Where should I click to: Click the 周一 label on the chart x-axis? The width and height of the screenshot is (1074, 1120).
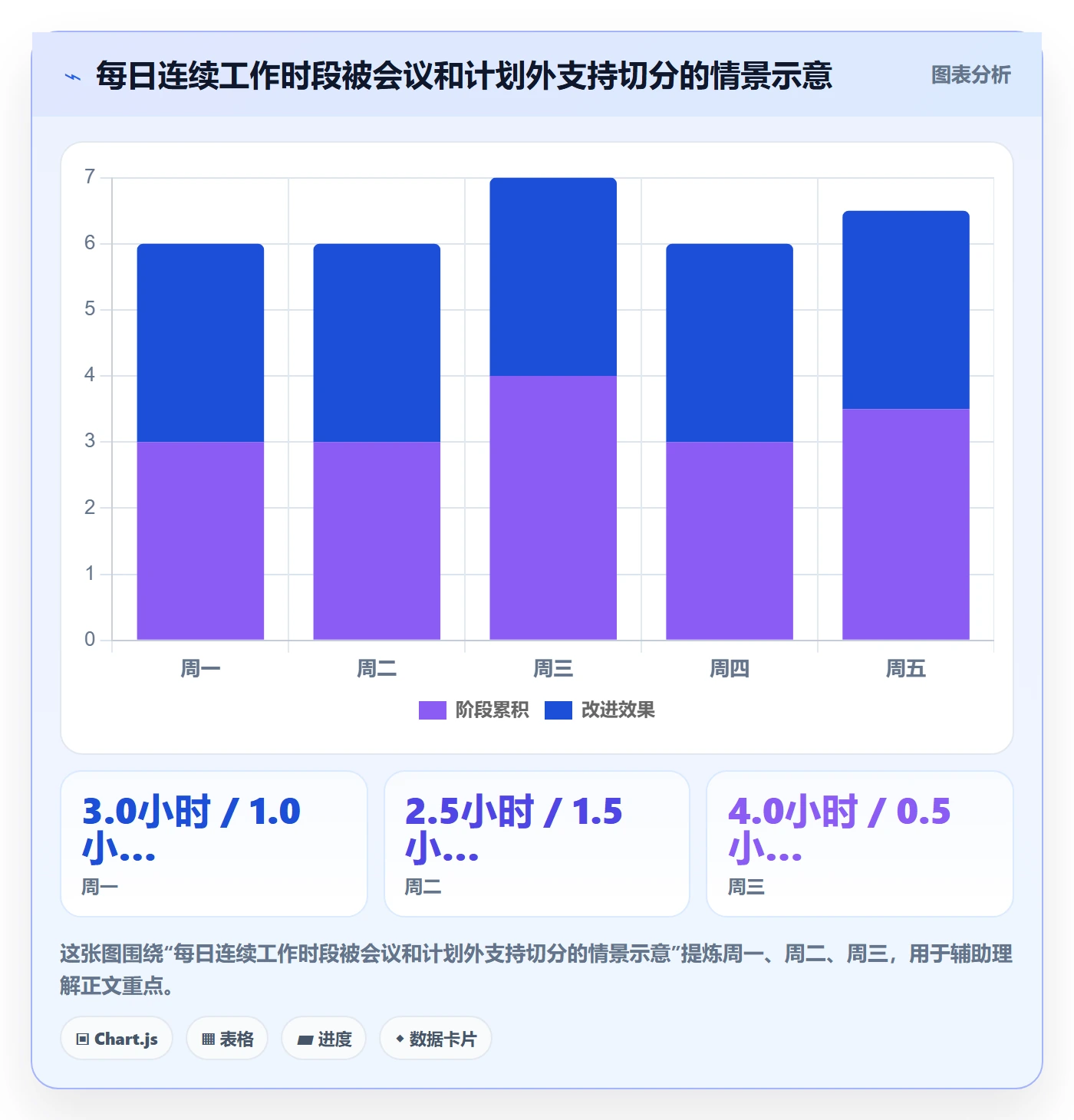pyautogui.click(x=200, y=669)
